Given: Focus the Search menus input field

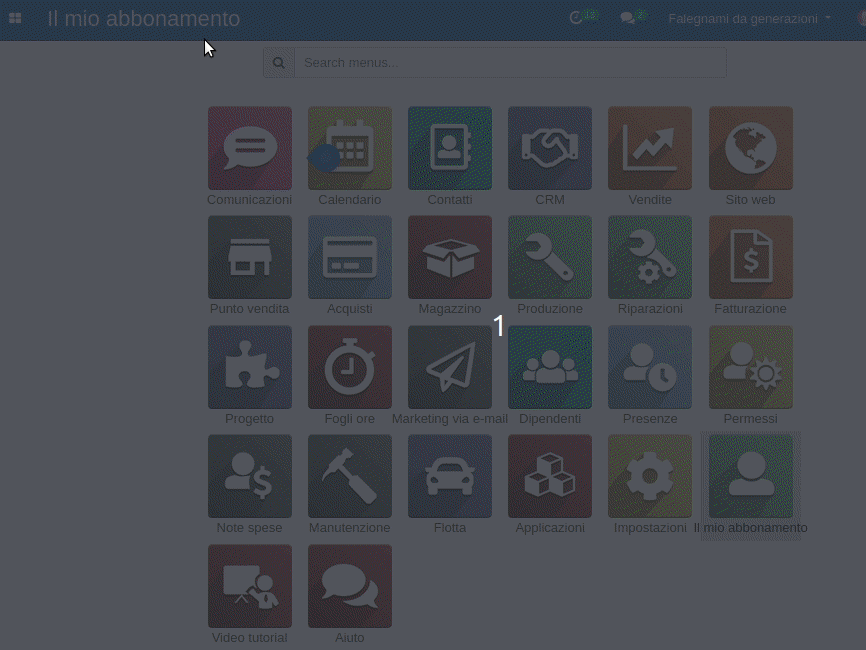Looking at the screenshot, I should tap(510, 62).
